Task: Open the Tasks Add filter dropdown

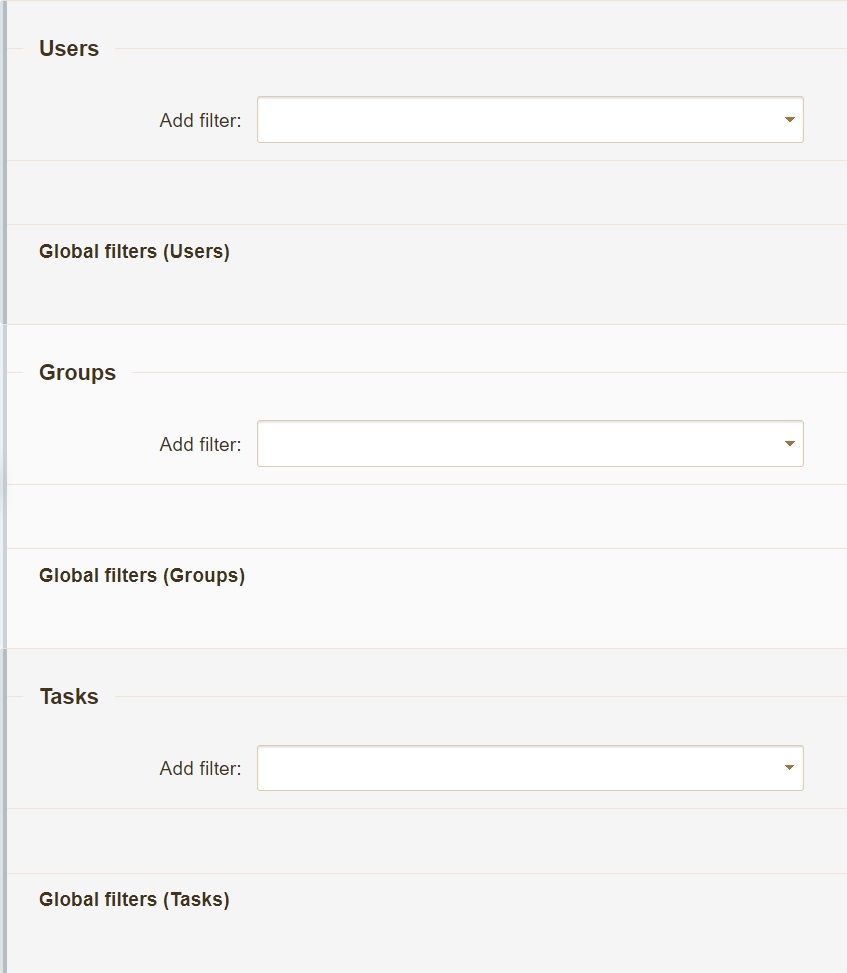Action: (531, 768)
